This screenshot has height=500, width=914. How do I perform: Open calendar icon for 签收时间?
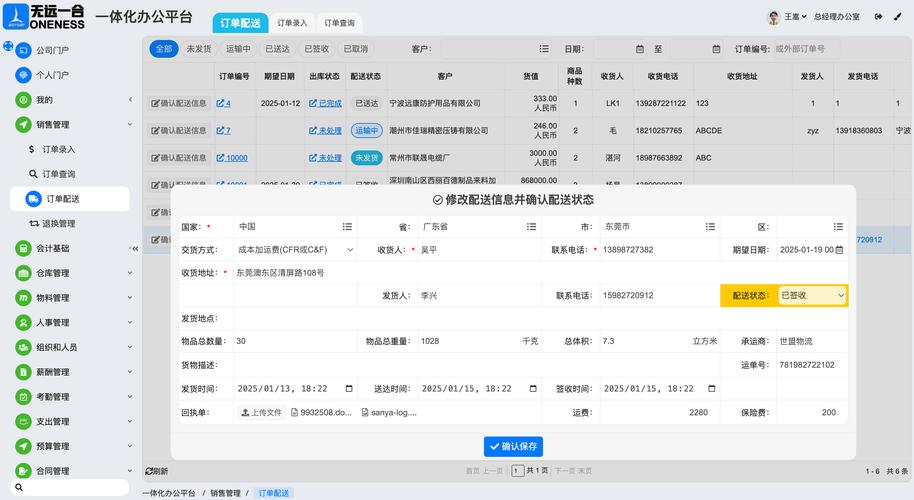[711, 389]
